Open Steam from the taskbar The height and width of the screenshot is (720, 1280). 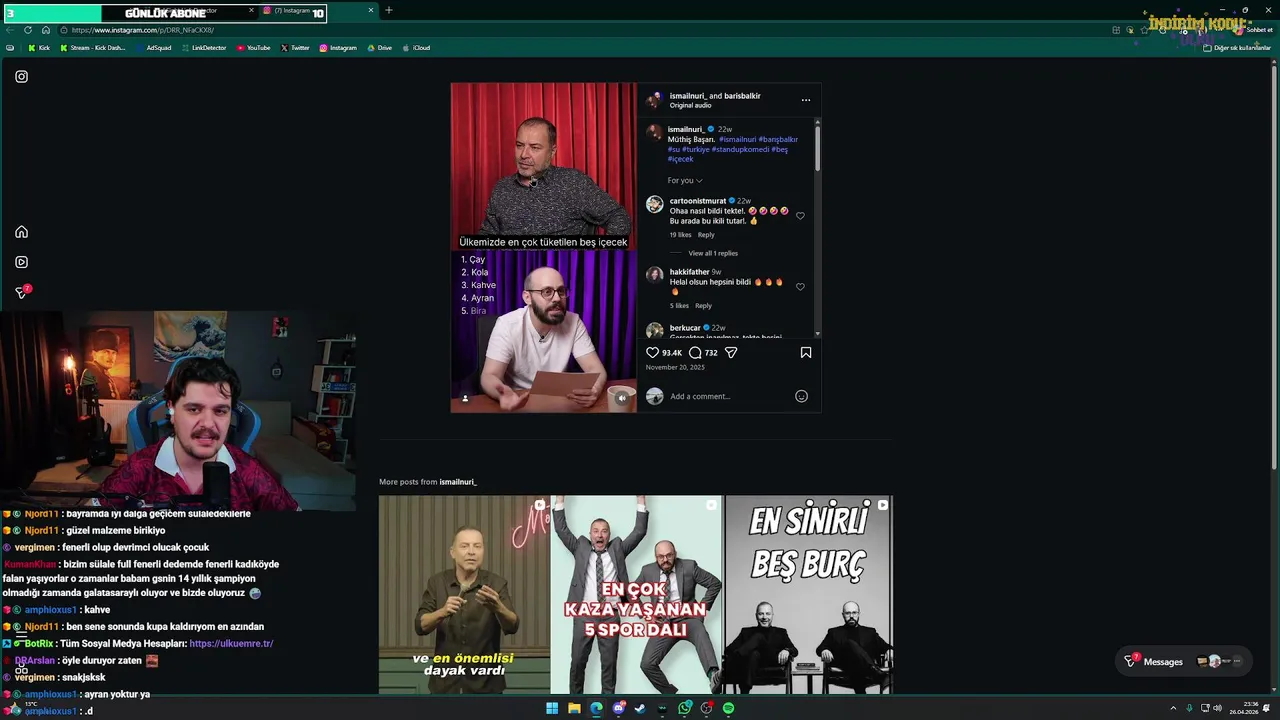pyautogui.click(x=640, y=708)
